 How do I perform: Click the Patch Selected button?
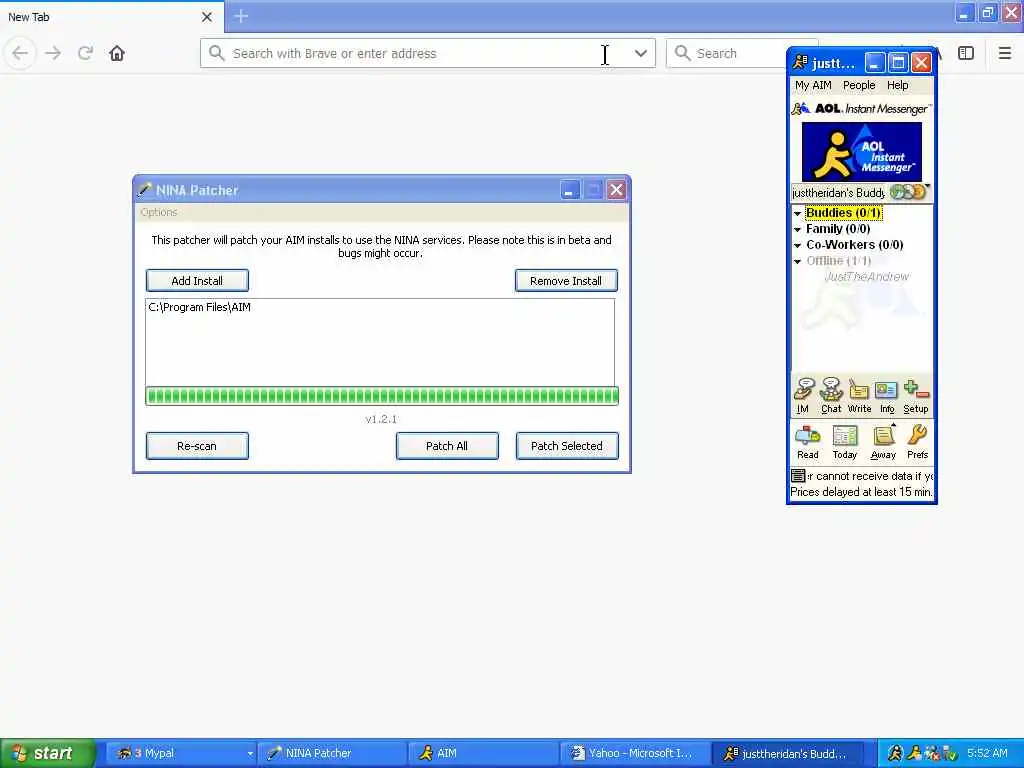pos(567,446)
